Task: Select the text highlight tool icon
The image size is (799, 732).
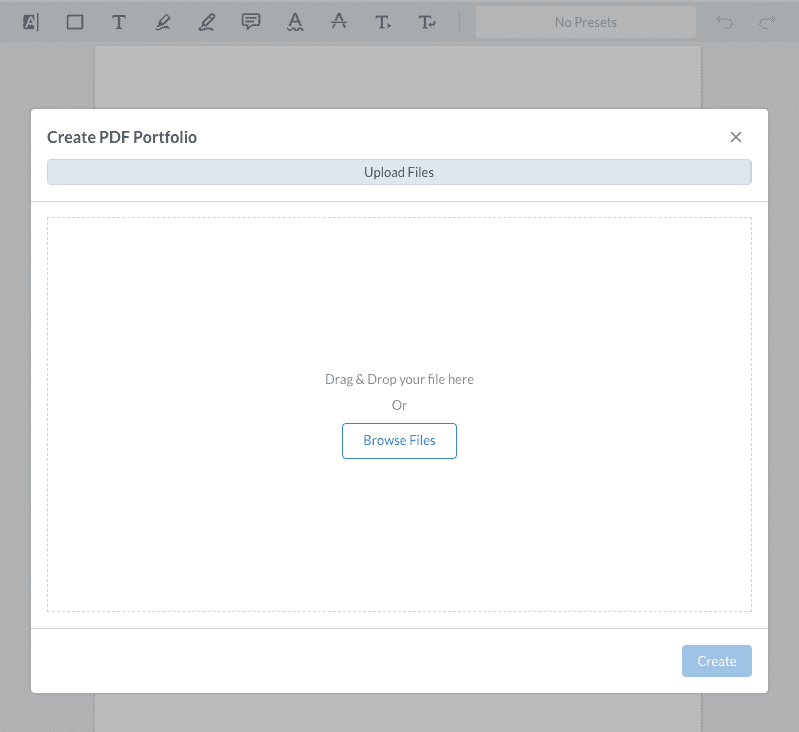Action: (x=31, y=22)
